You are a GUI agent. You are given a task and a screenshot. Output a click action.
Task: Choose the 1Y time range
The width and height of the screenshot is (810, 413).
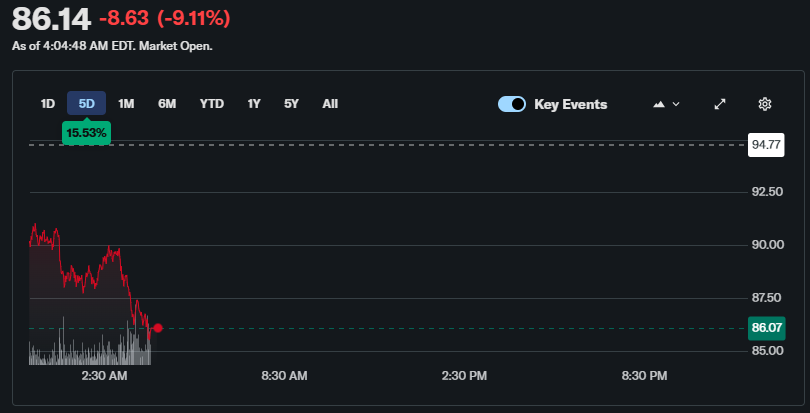[x=254, y=103]
